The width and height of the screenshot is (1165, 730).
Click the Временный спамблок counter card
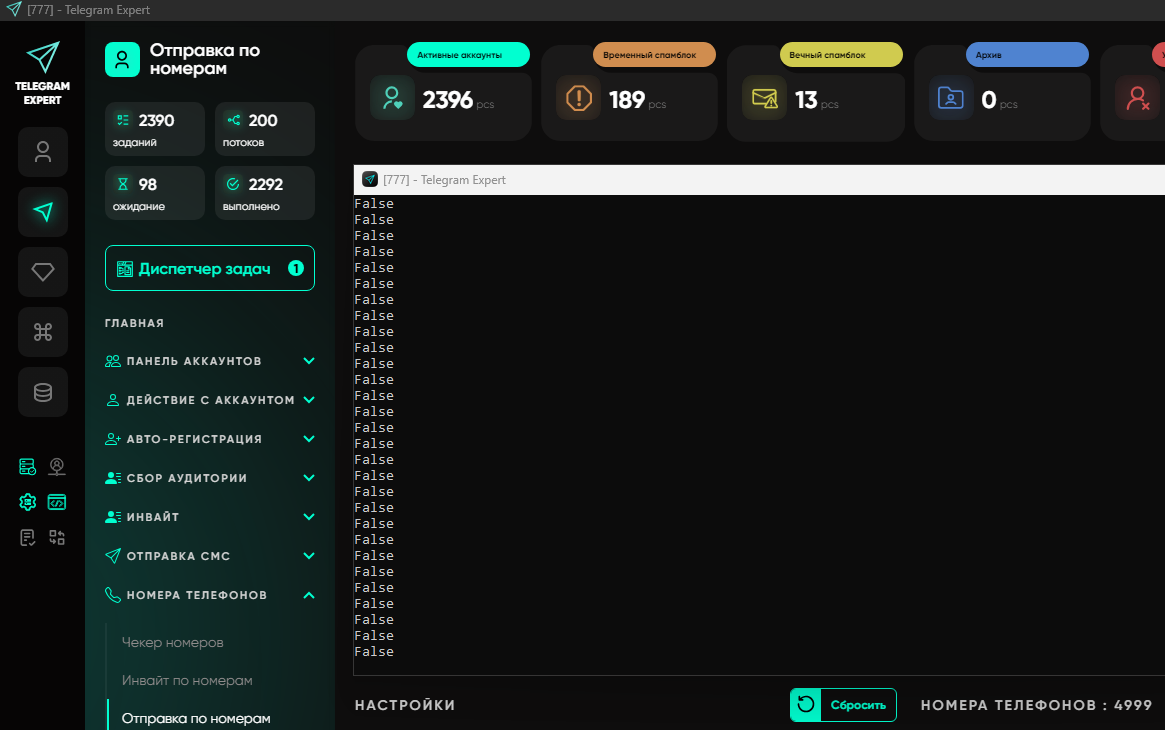click(629, 93)
